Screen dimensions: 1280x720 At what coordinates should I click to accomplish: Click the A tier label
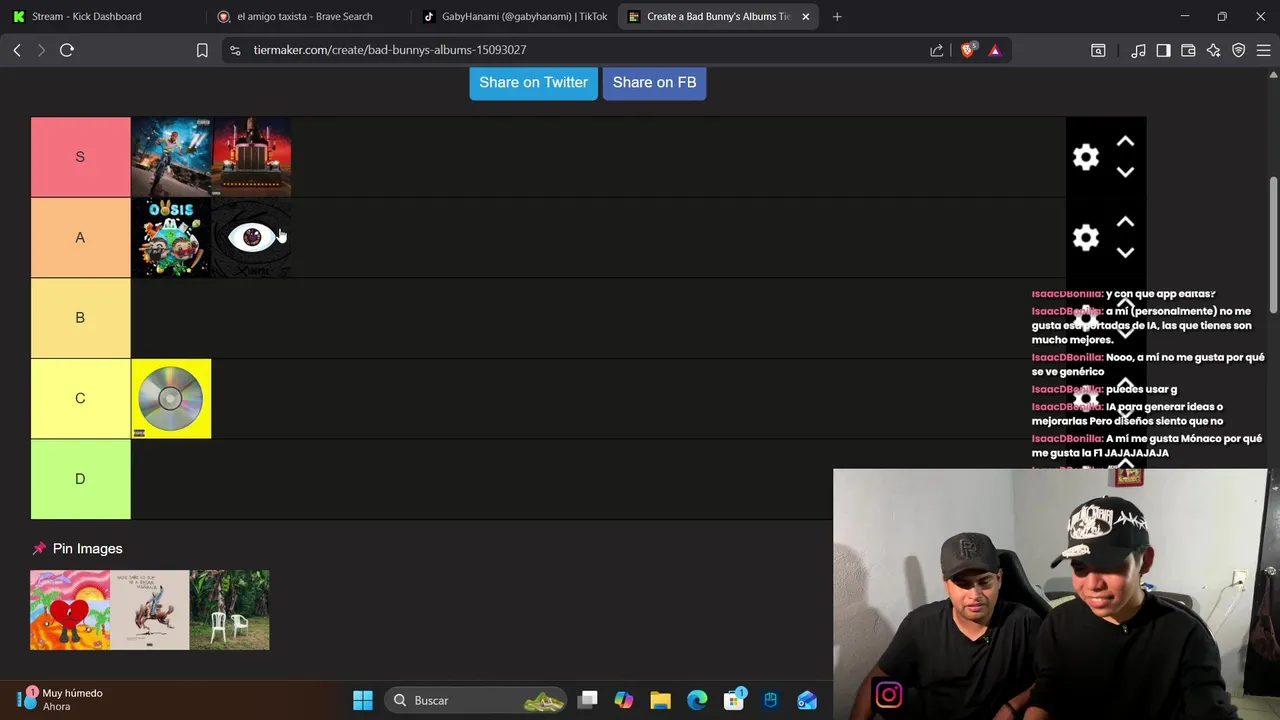(80, 237)
